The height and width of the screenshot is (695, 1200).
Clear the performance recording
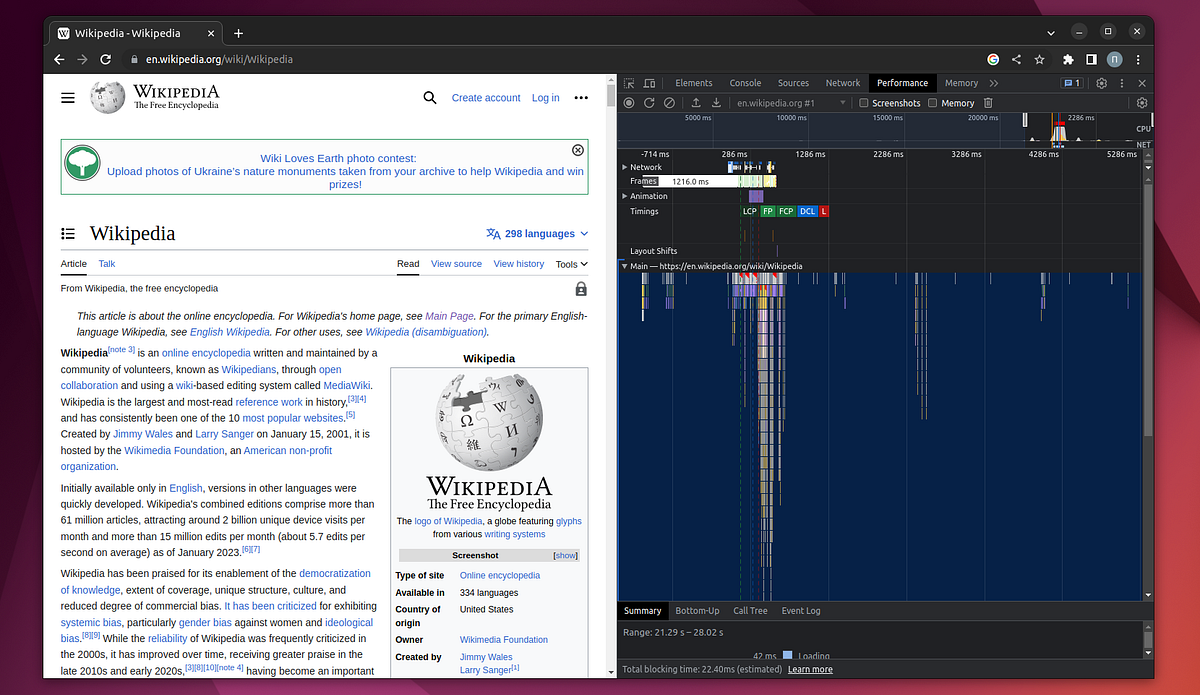[669, 103]
